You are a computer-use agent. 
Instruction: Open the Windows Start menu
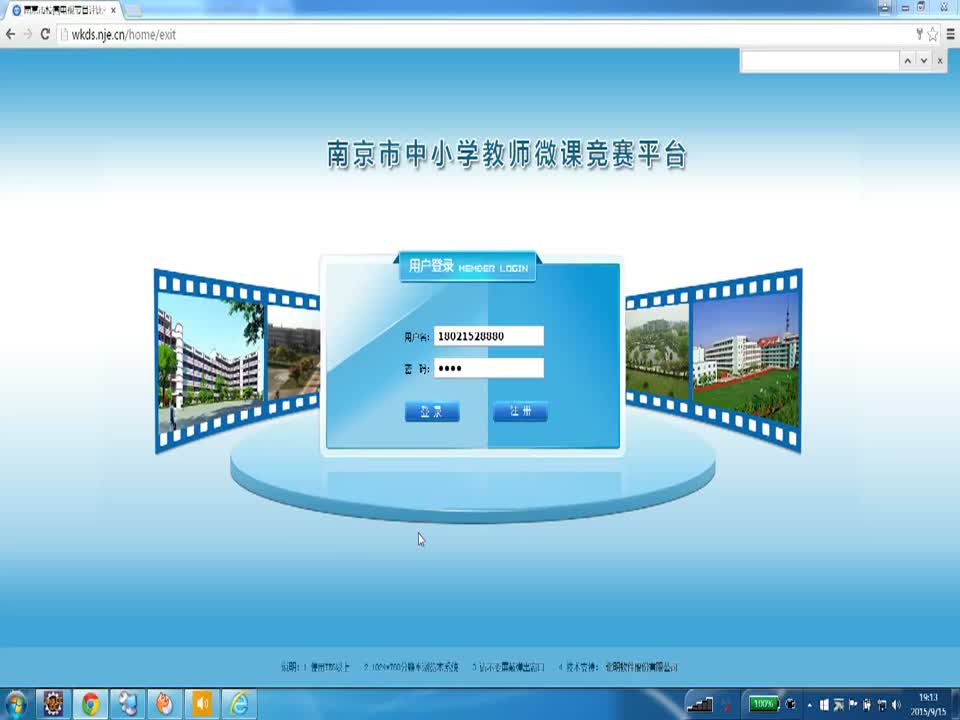(x=15, y=704)
